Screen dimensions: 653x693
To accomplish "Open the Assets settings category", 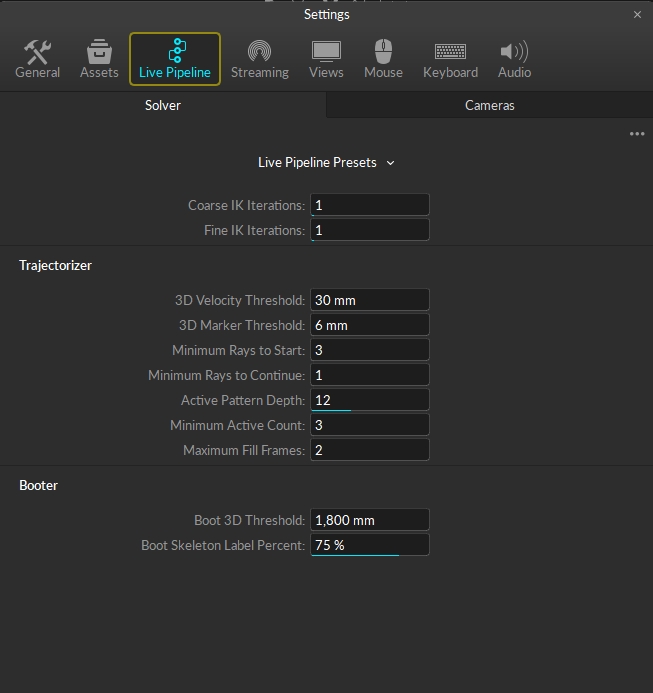I will pos(99,59).
